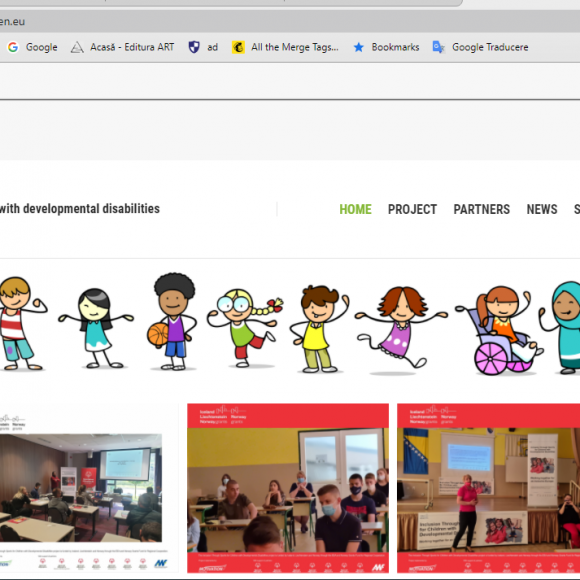This screenshot has width=580, height=580.
Task: Click the cartoon girl with black hair
Action: (x=95, y=328)
